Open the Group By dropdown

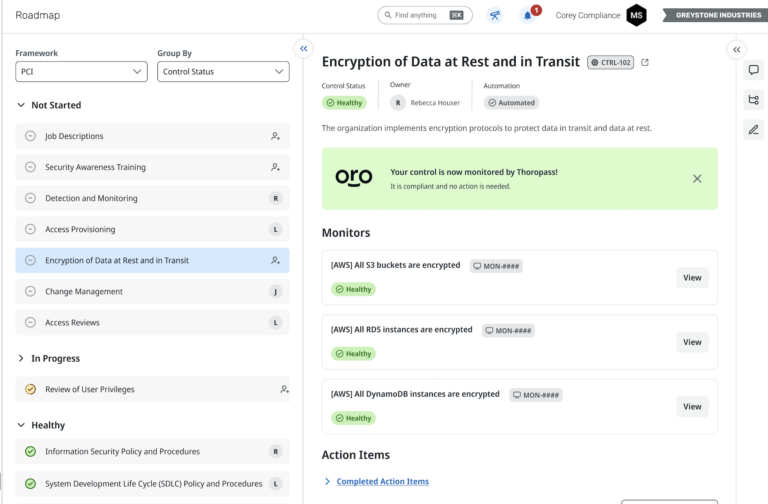coord(223,72)
